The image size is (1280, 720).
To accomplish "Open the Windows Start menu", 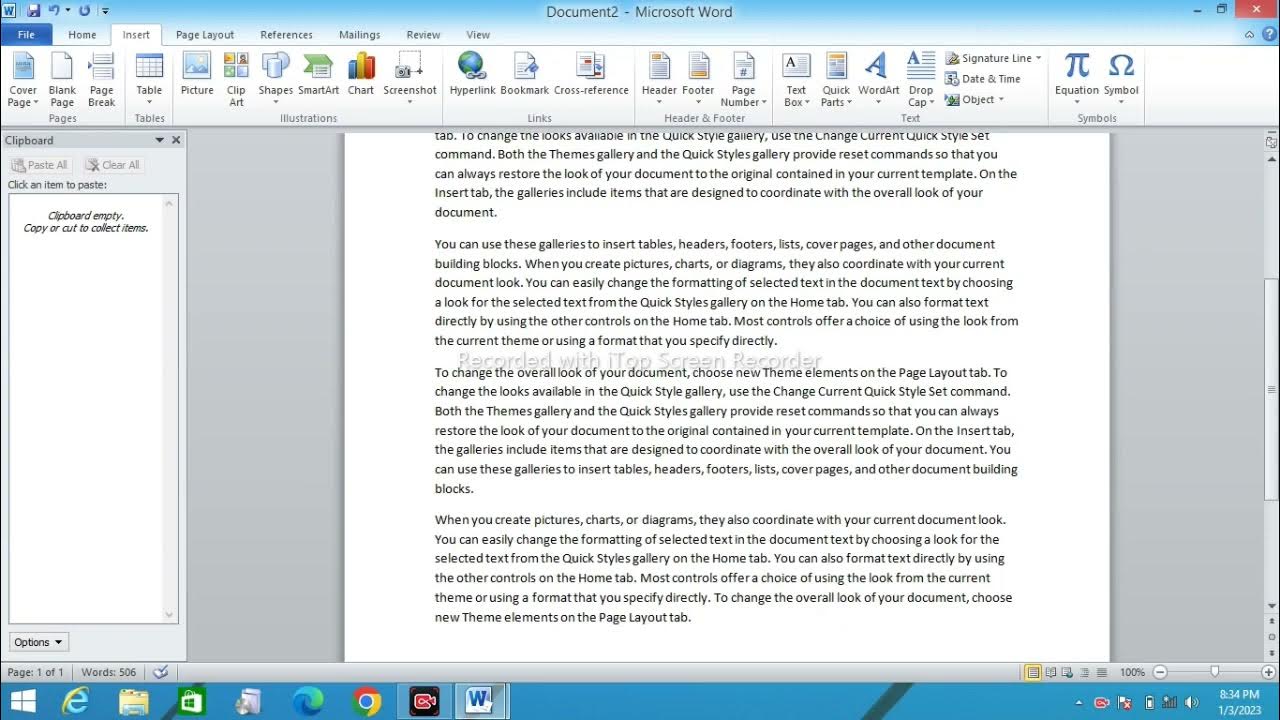I will pyautogui.click(x=22, y=701).
